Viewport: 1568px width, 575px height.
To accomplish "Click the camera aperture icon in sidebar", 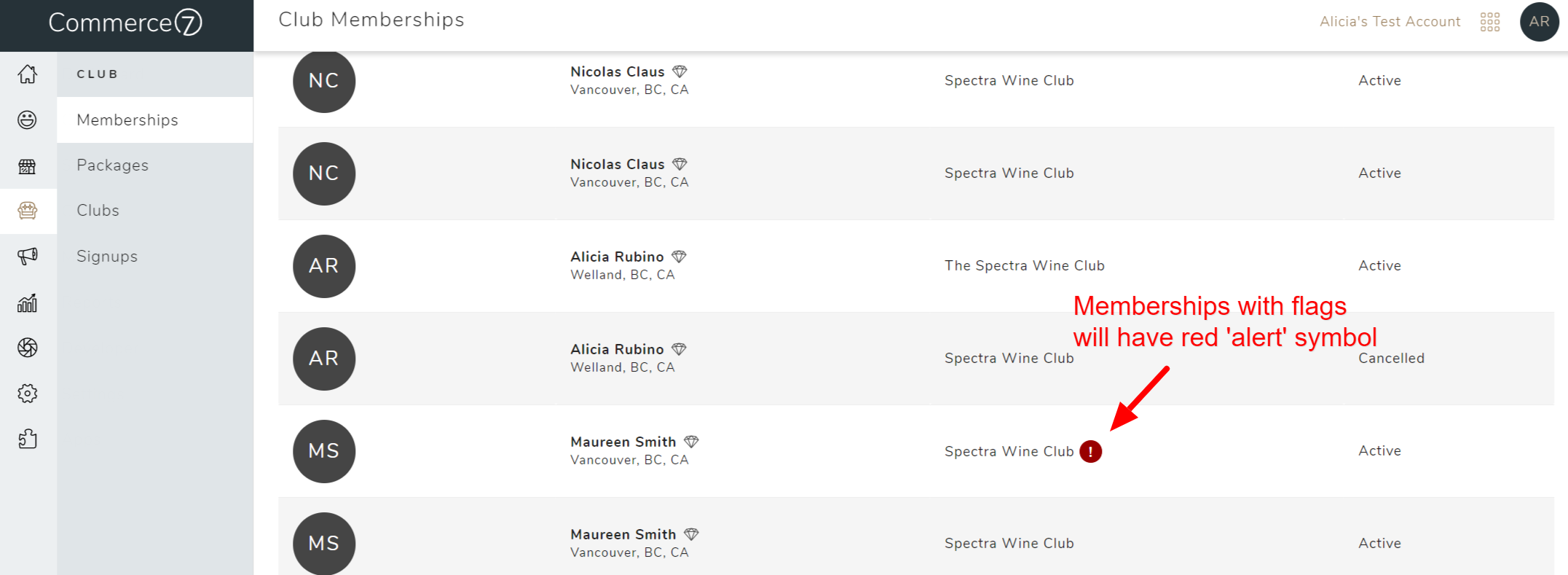I will point(28,348).
